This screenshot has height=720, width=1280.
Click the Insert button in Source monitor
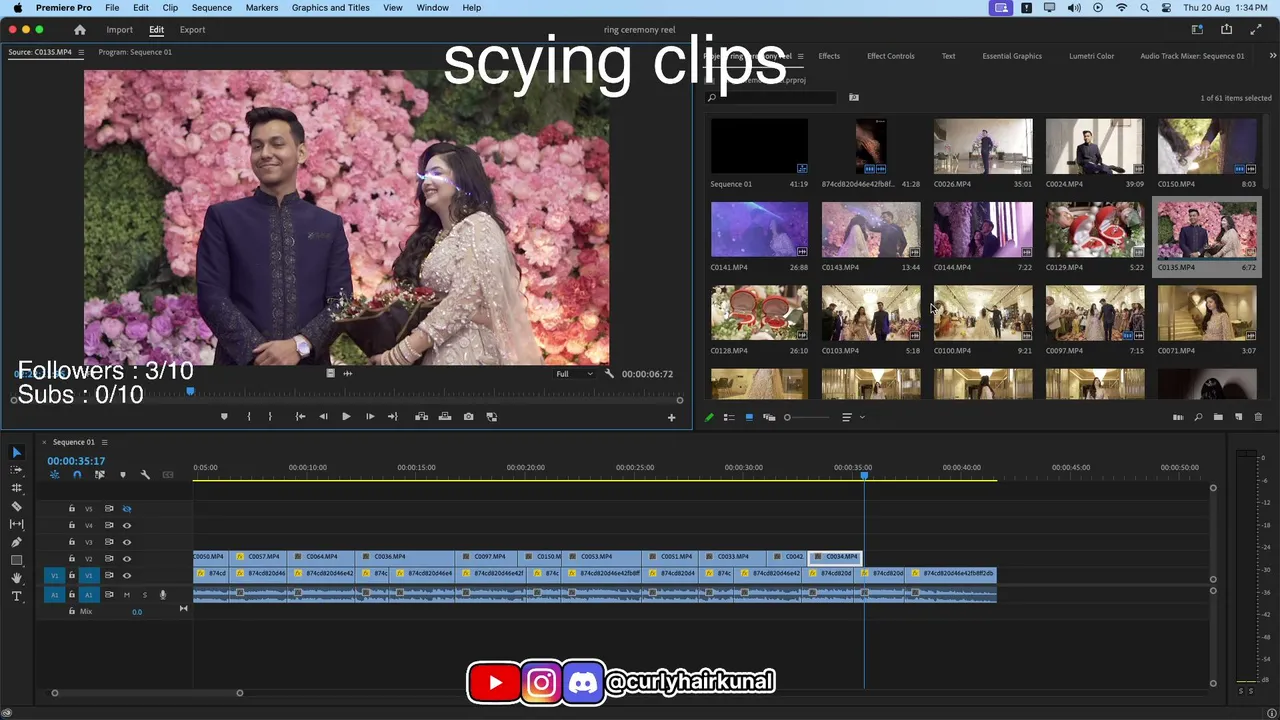(x=422, y=417)
